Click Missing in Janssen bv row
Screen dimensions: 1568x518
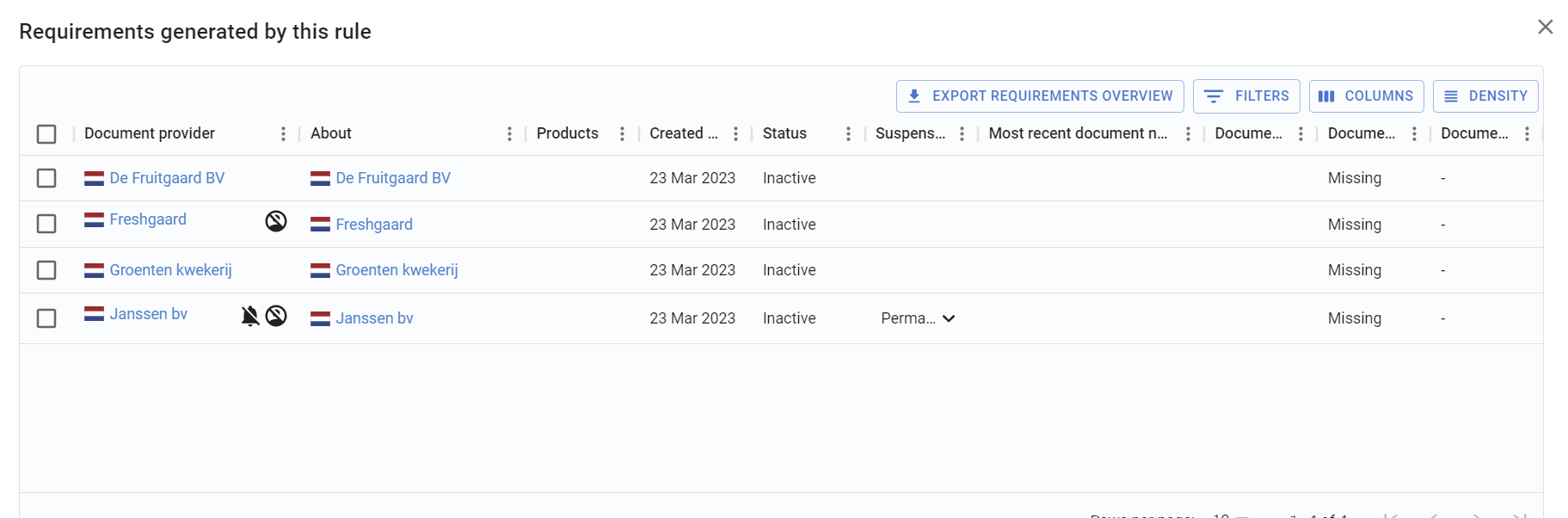[1355, 318]
